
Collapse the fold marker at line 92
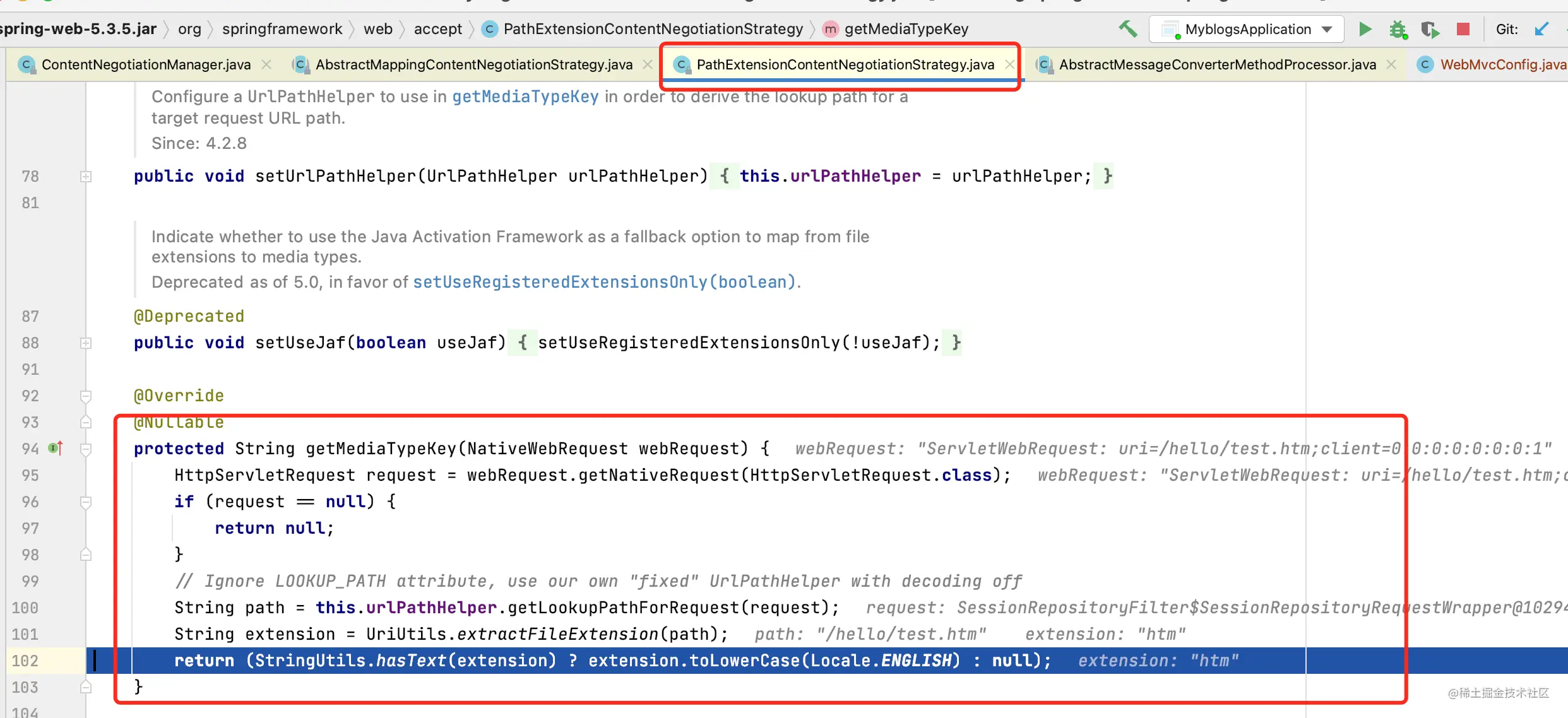click(x=86, y=396)
